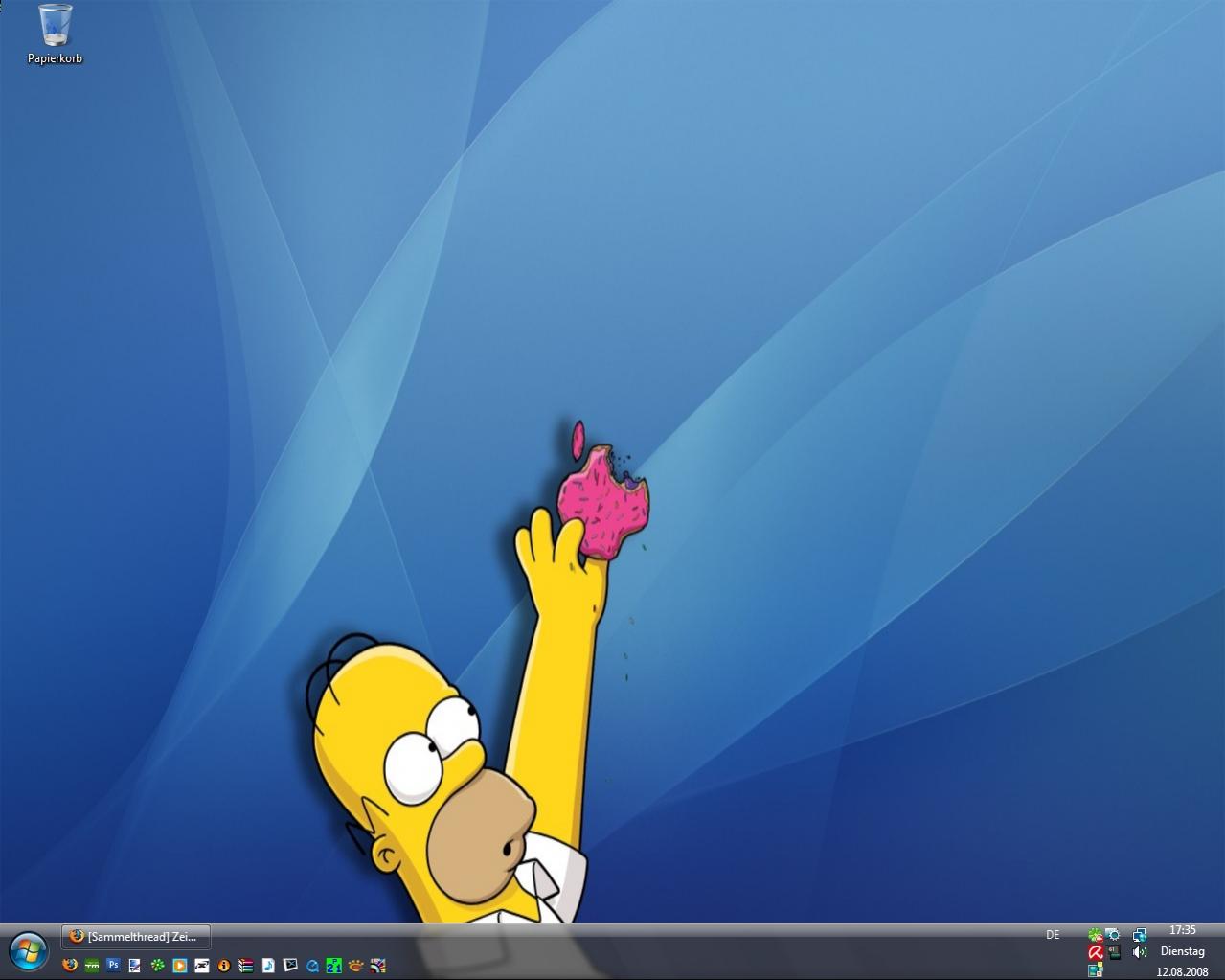Open Avira red umbrella tray icon
The width and height of the screenshot is (1225, 980).
point(1095,952)
